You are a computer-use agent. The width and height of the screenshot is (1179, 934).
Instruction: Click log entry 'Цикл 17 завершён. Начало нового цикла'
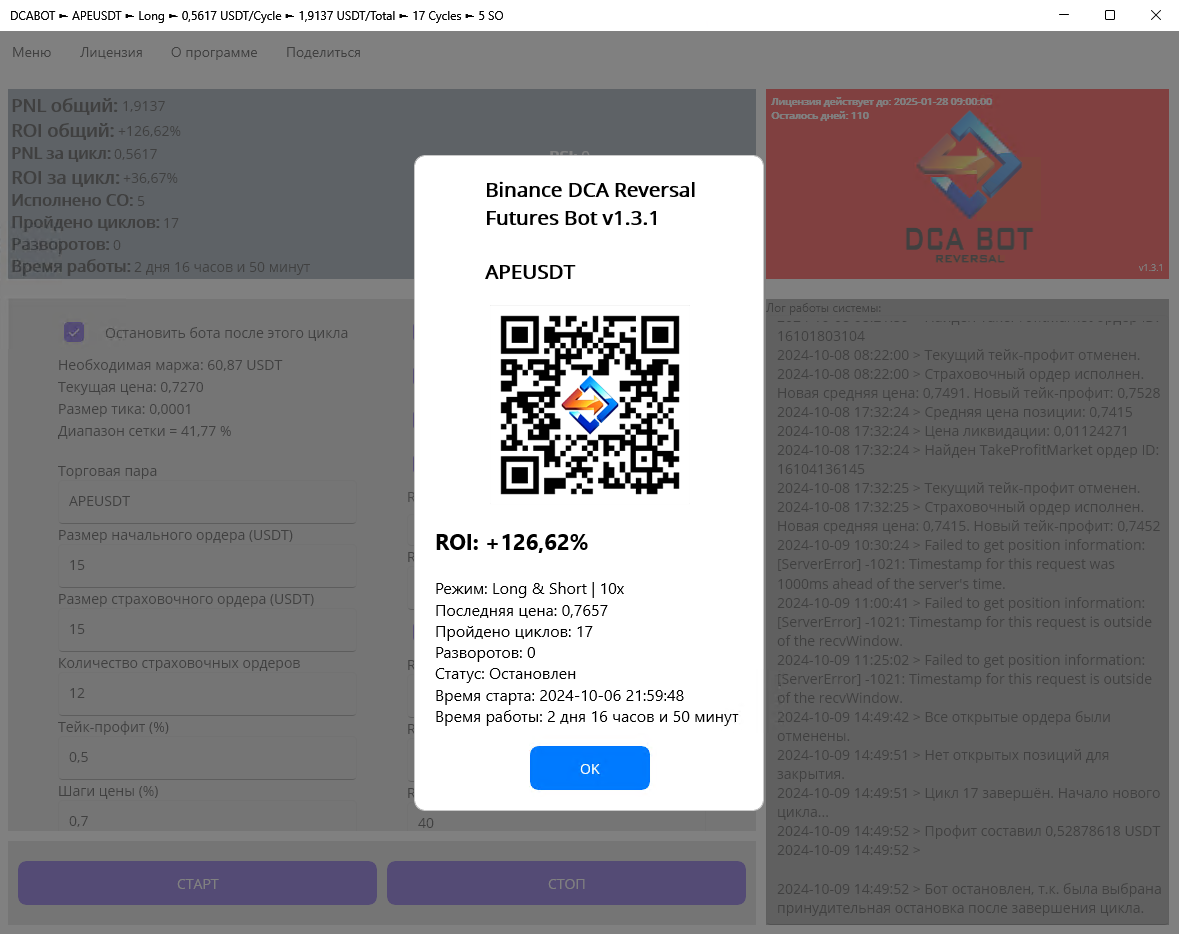pyautogui.click(x=968, y=802)
